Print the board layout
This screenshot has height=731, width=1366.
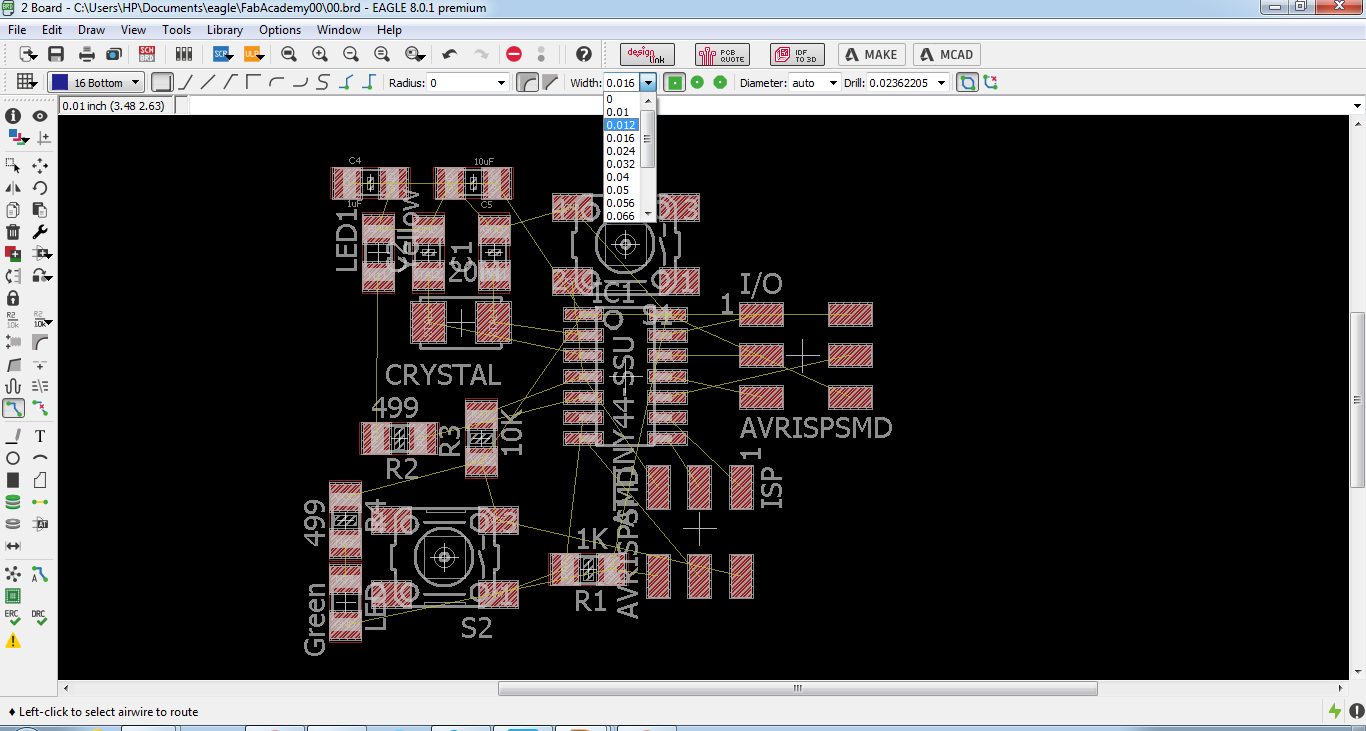click(87, 54)
